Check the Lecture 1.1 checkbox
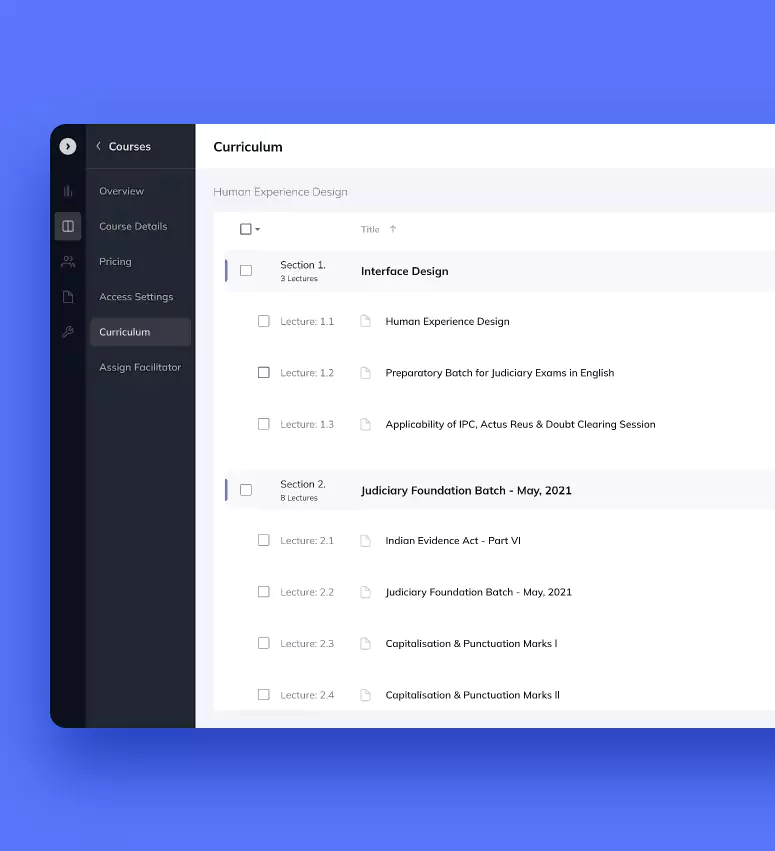The width and height of the screenshot is (775, 851). [264, 321]
